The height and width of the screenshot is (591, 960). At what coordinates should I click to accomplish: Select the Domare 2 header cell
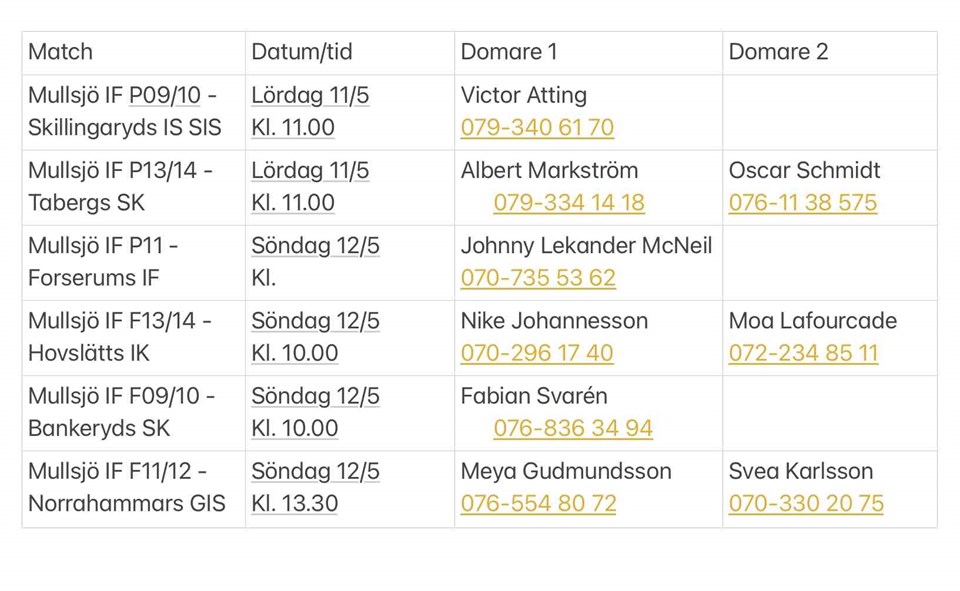[x=829, y=52]
